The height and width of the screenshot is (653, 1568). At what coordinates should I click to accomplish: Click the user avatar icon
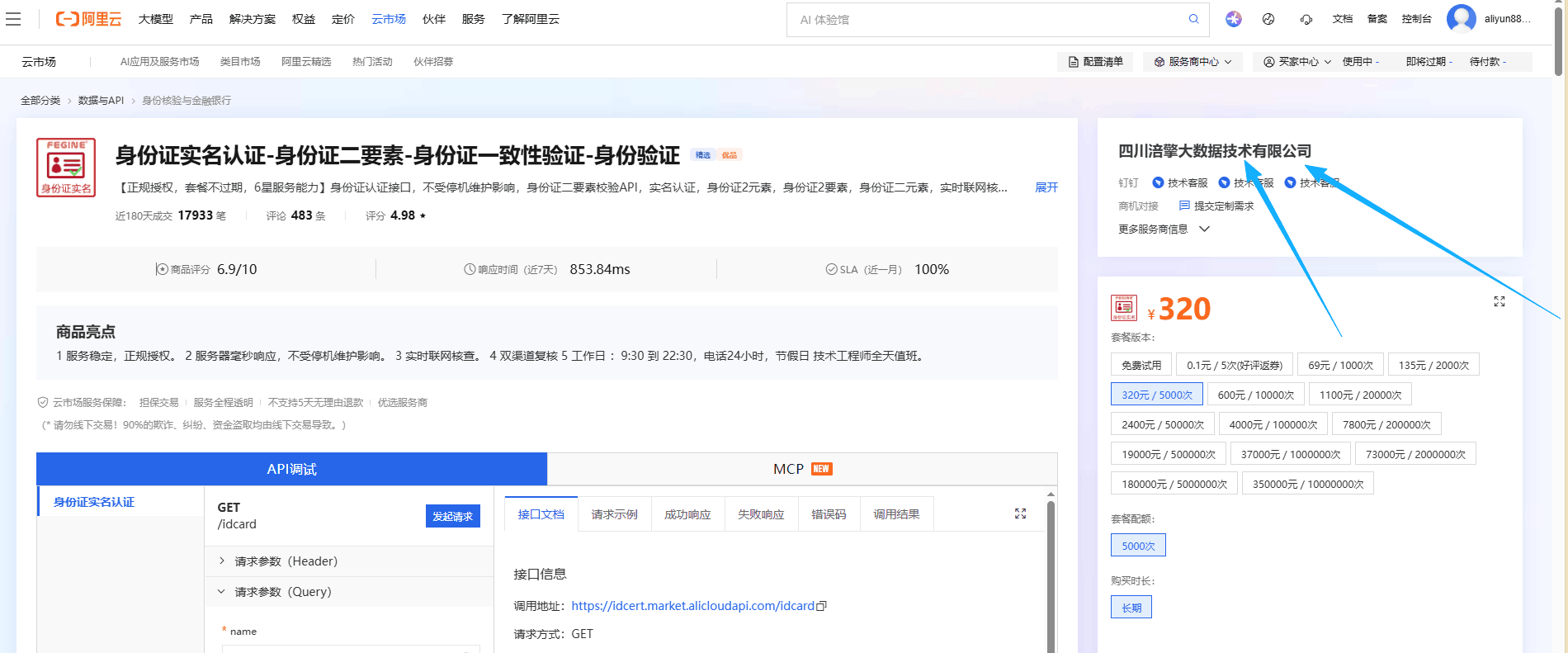(1461, 19)
